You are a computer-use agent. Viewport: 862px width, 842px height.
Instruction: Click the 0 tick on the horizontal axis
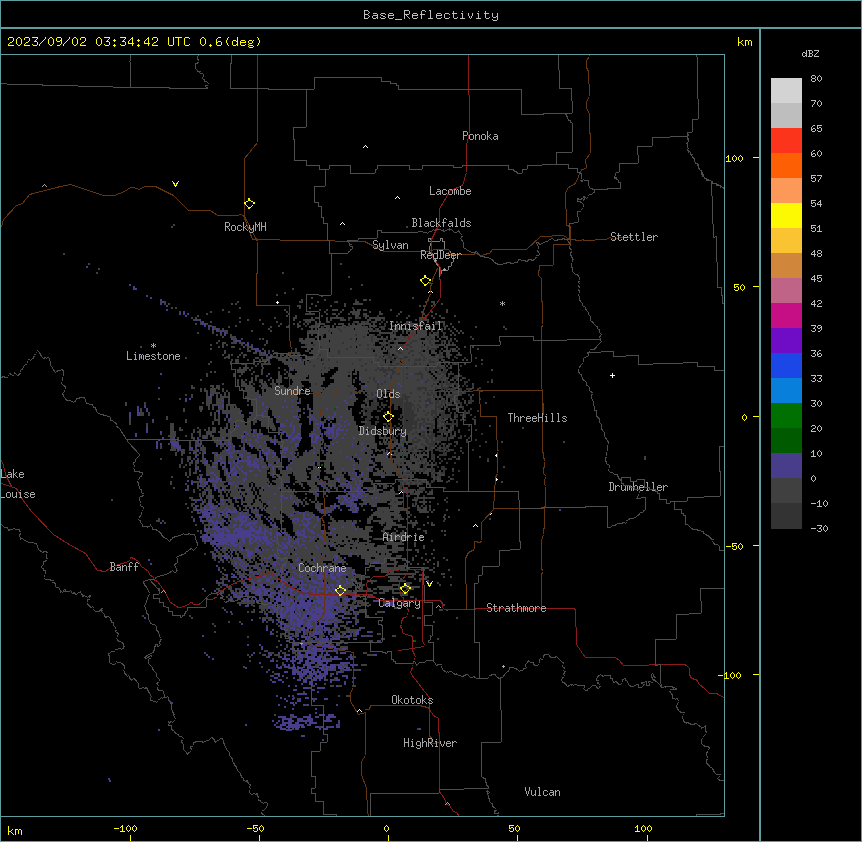coord(386,828)
